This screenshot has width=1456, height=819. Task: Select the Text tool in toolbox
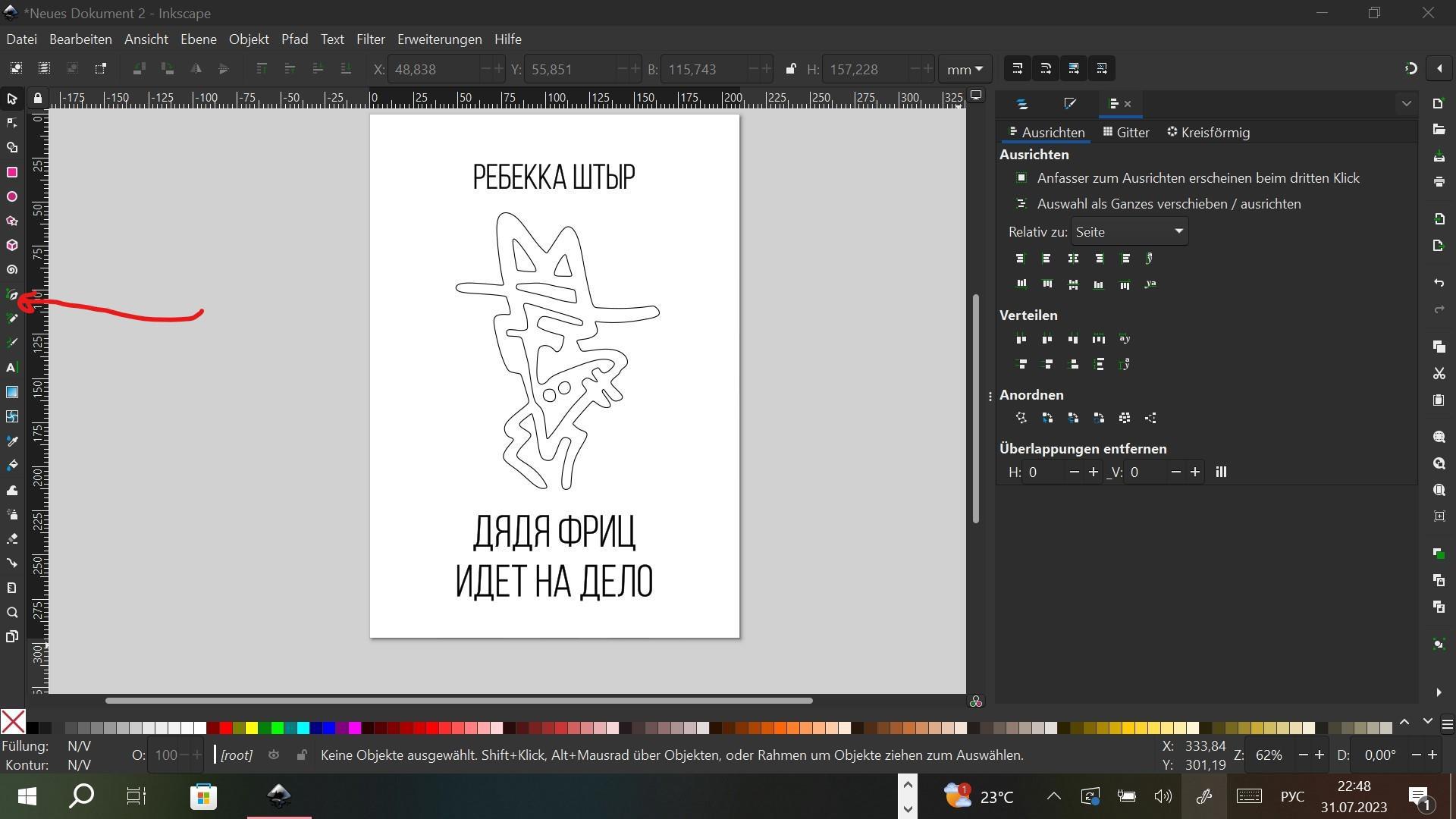12,368
